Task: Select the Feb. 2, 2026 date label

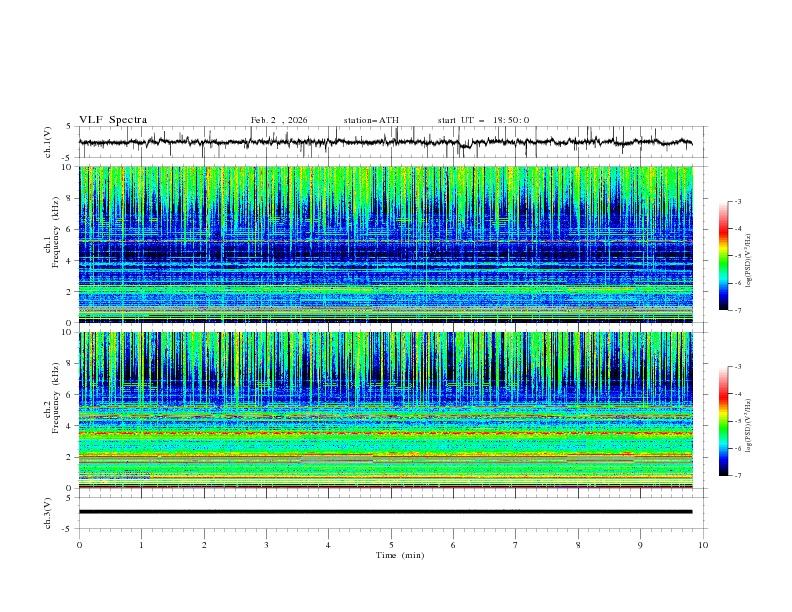Action: pos(279,120)
